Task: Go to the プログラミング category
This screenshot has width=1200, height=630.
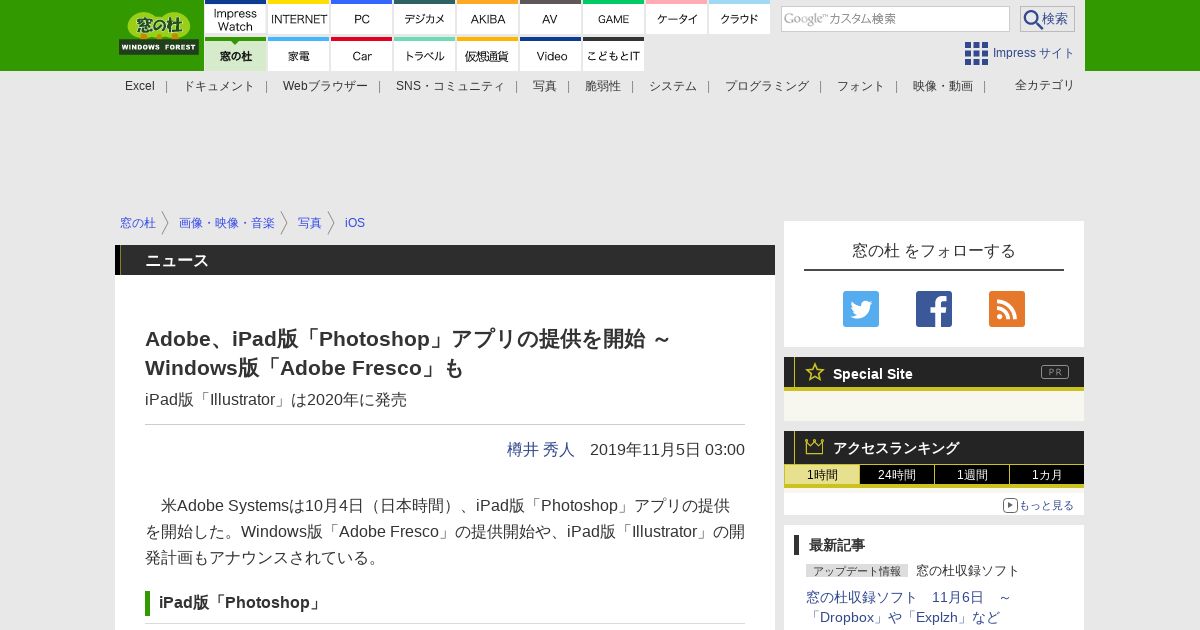Action: tap(767, 86)
